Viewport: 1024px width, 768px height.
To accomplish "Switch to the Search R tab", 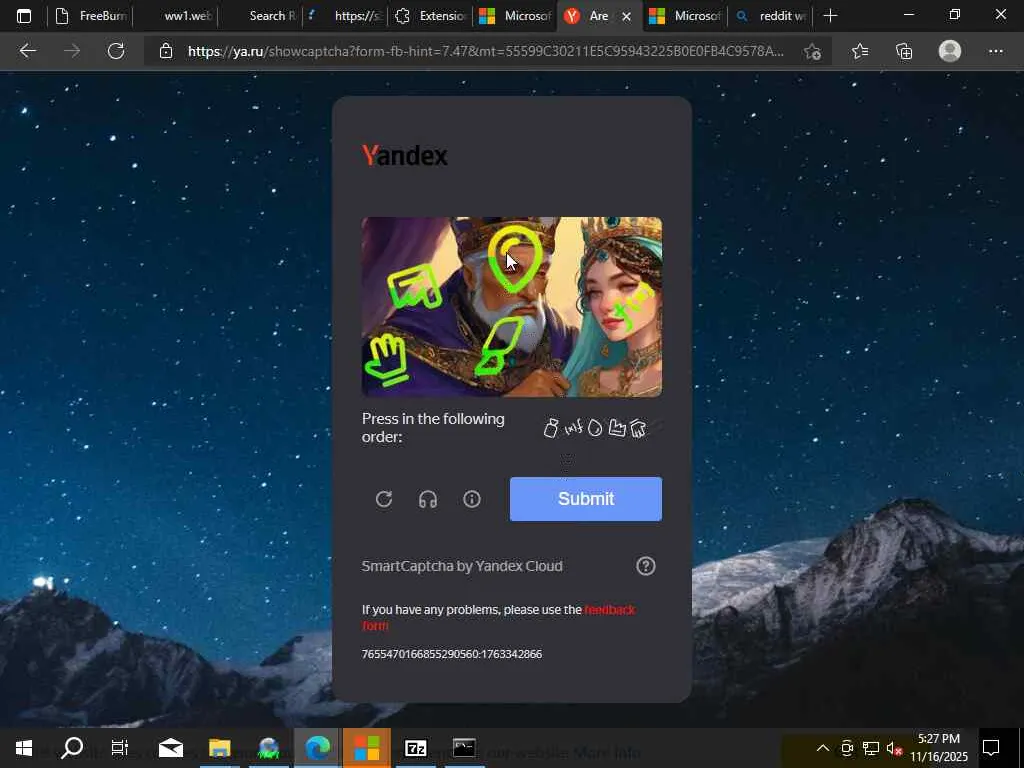I will pos(260,16).
